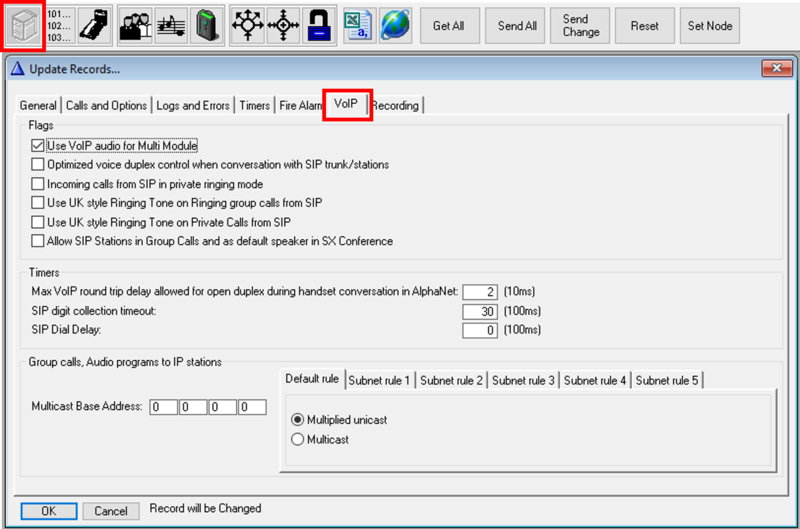Screen dimensions: 800x529
Task: Close the Update Records dialog
Action: pyautogui.click(x=776, y=68)
